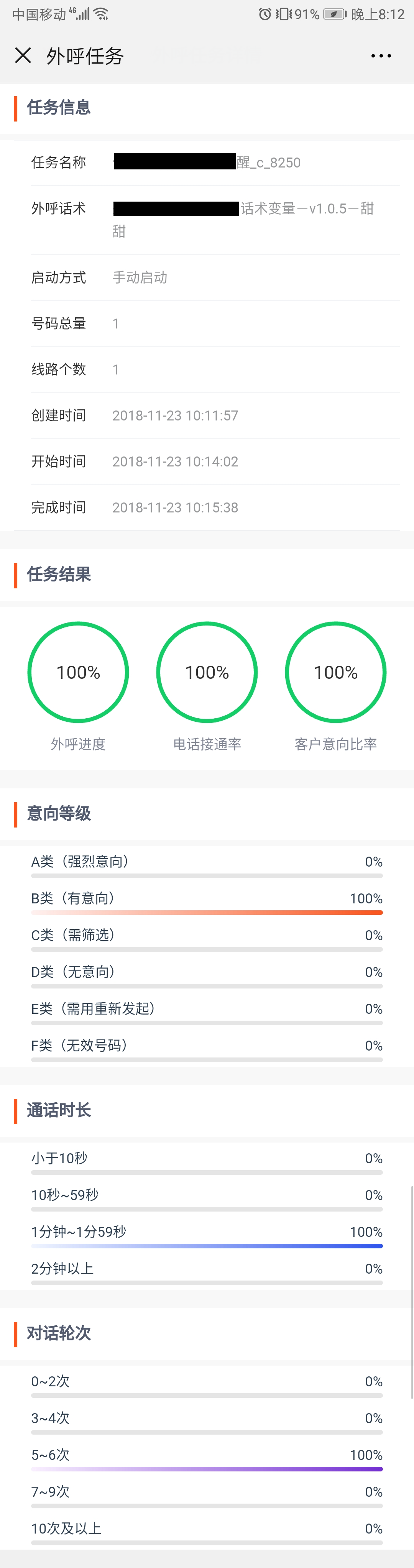414x1568 pixels.
Task: Tap the 启动方式 手动启动 value
Action: [140, 277]
